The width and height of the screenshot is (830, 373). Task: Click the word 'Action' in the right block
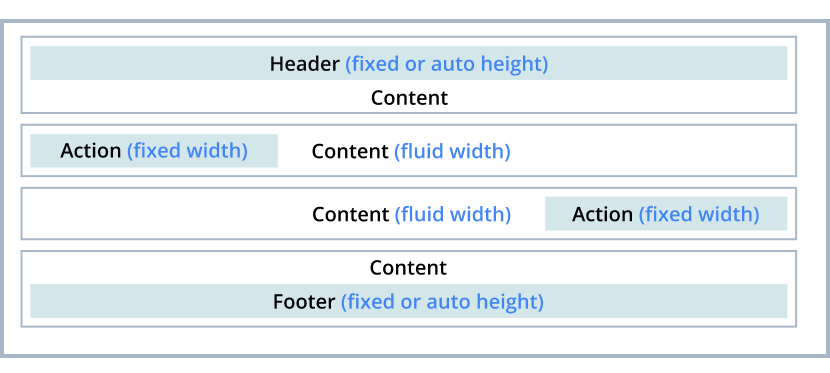[602, 215]
